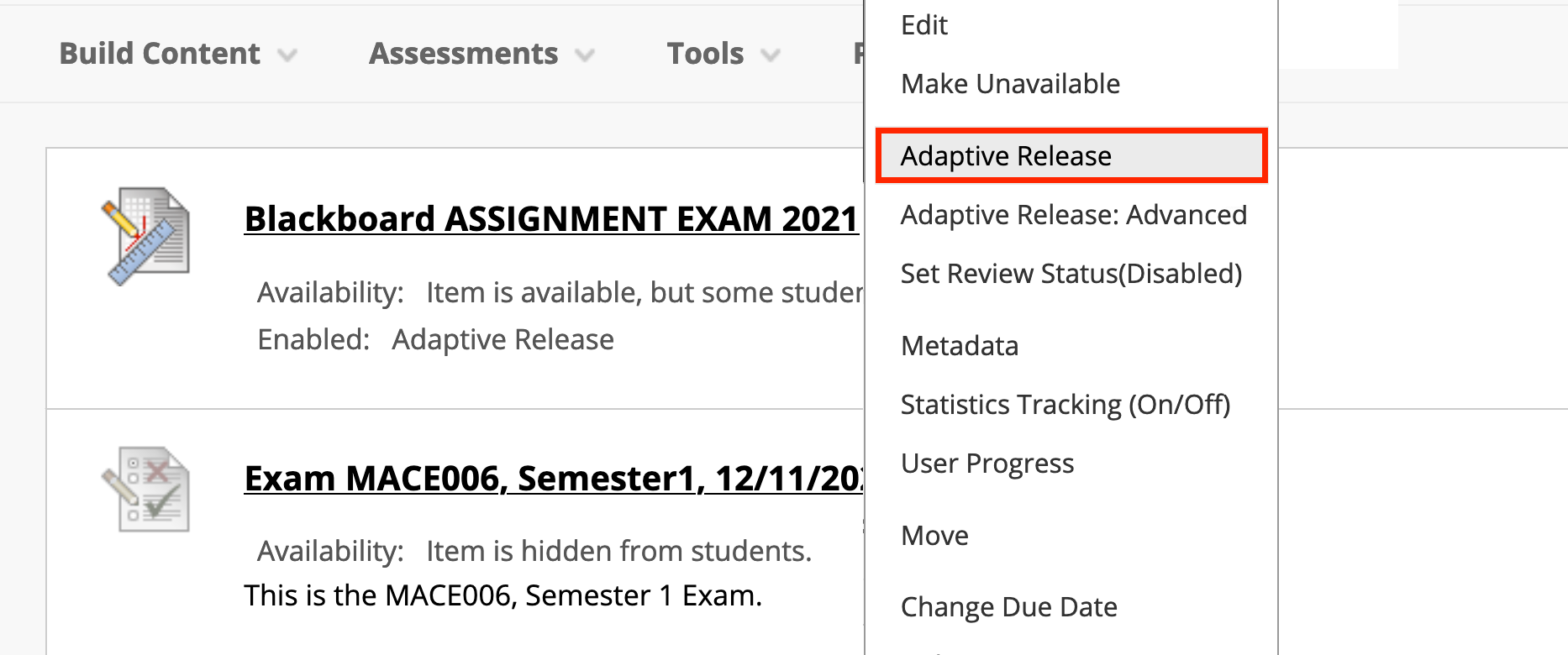Select Adaptive Release menu item
The height and width of the screenshot is (655, 1568).
coord(1006,156)
